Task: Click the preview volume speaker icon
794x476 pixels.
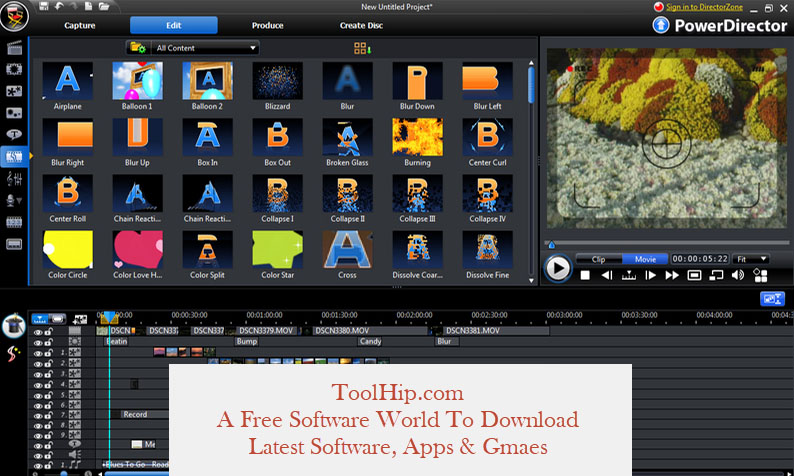Action: [738, 275]
